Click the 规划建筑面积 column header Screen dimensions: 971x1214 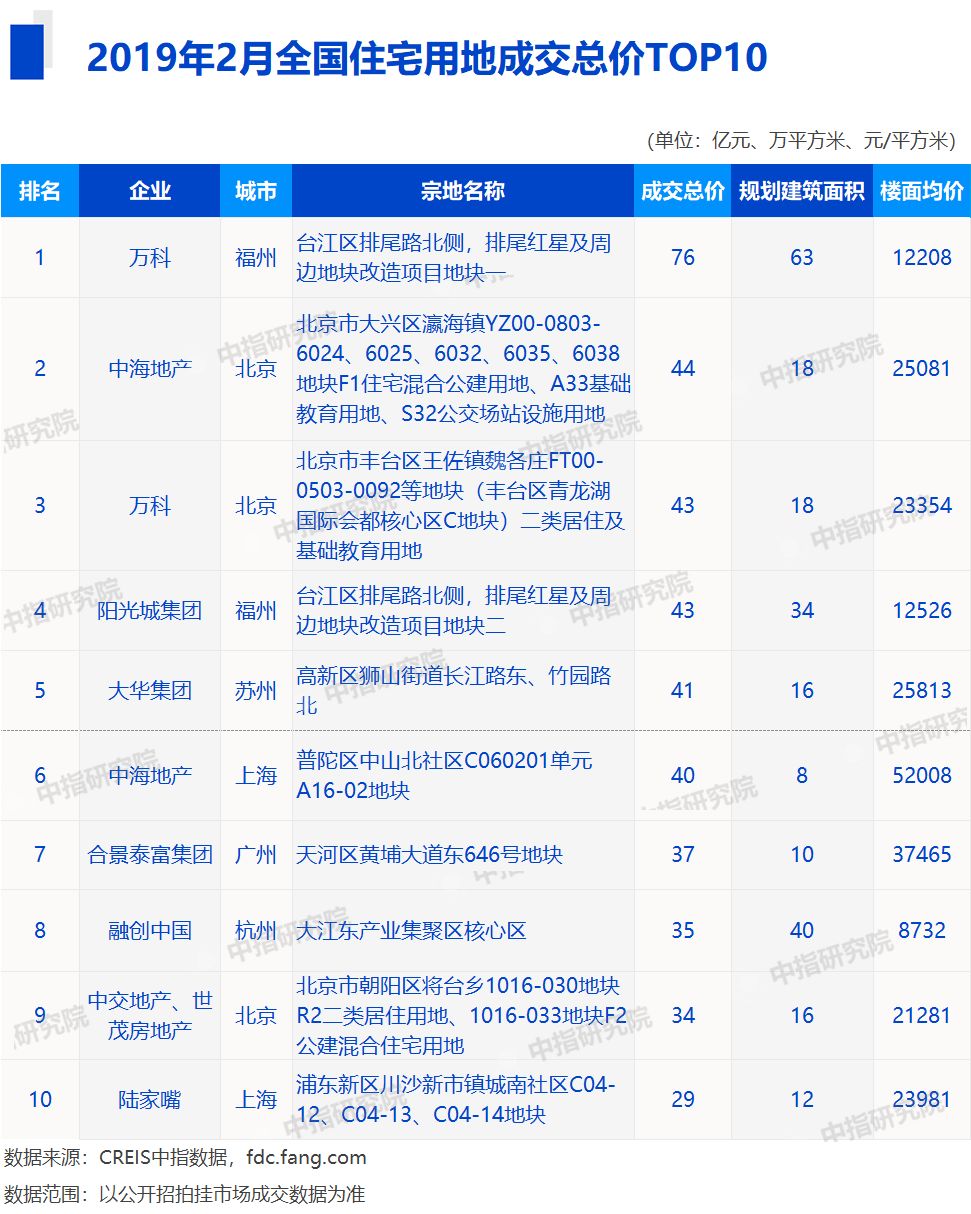click(x=802, y=191)
